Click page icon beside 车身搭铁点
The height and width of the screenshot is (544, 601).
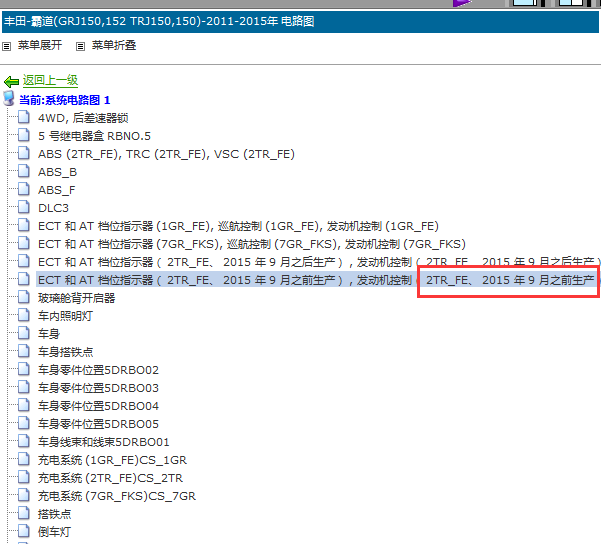point(24,351)
